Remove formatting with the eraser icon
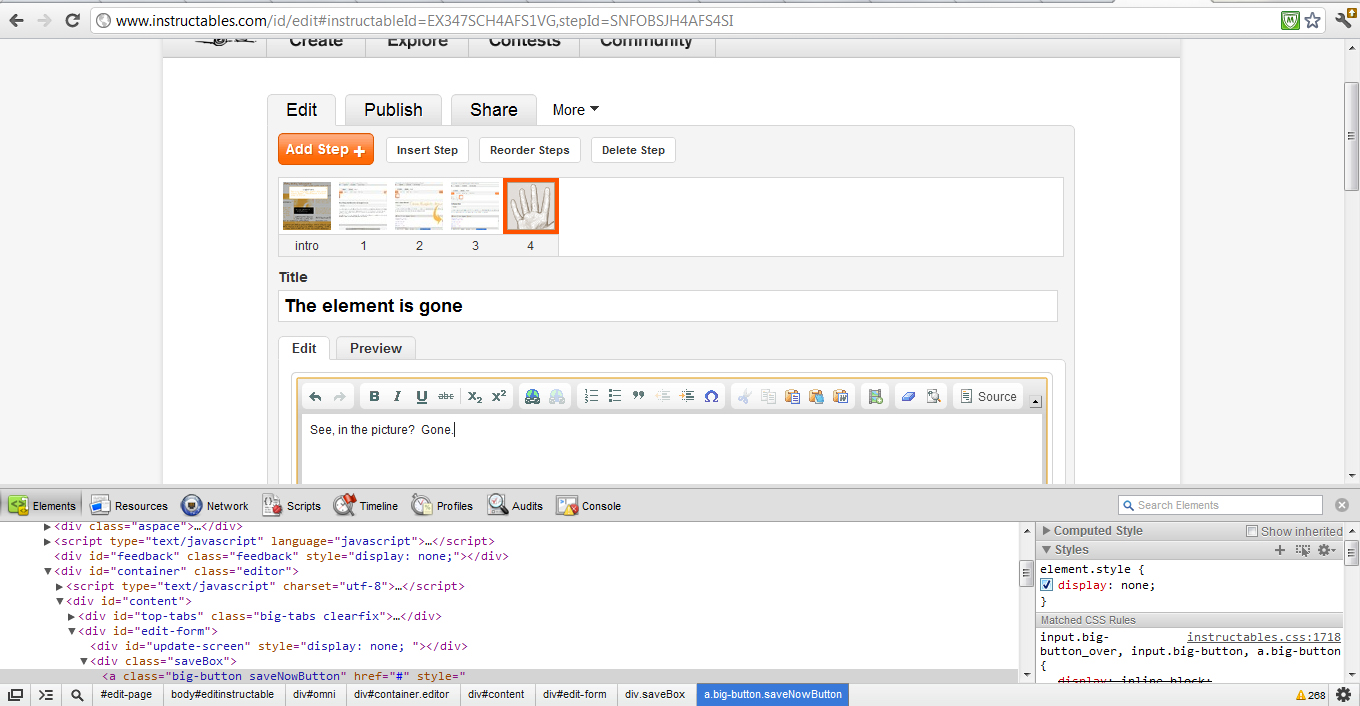This screenshot has height=706, width=1360. click(x=909, y=397)
